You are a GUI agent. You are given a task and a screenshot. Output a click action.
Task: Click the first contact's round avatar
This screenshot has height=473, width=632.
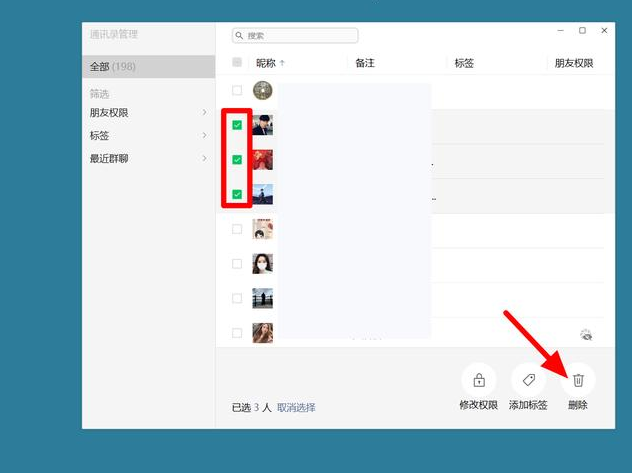pyautogui.click(x=262, y=91)
